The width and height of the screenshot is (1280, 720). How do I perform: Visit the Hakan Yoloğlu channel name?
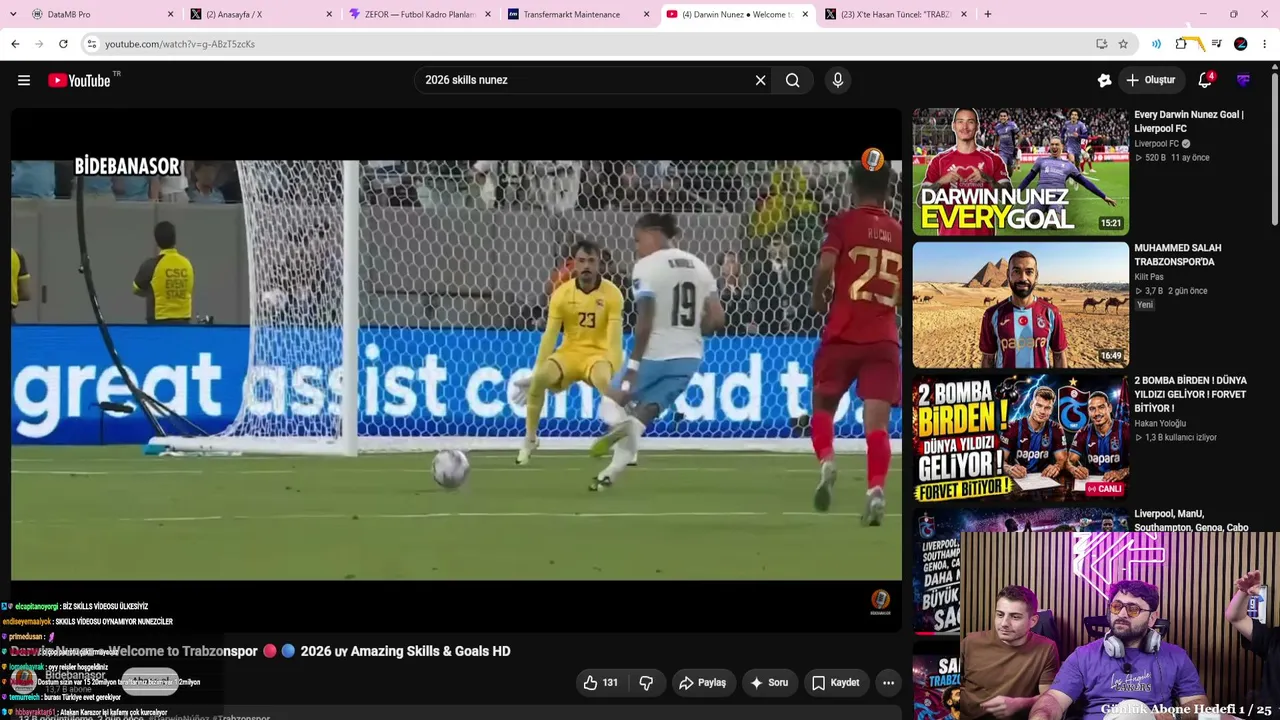click(1160, 423)
